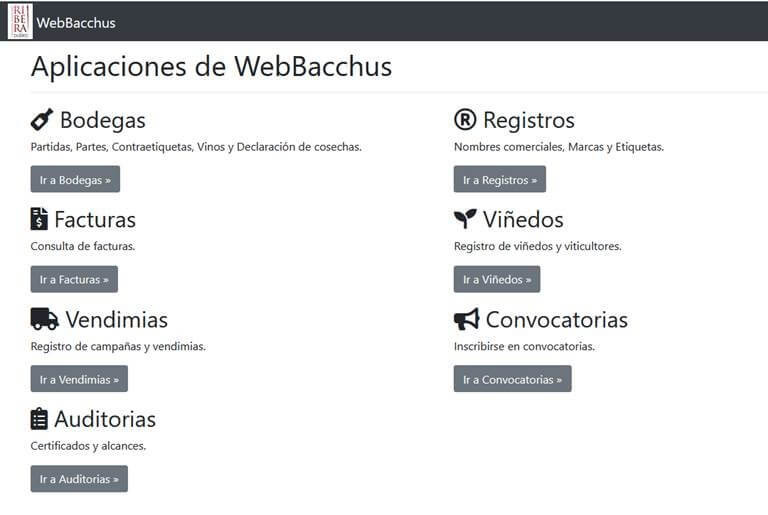Viewport: 768px width, 515px height.
Task: Open the Ir a Bodegas button
Action: pyautogui.click(x=75, y=179)
